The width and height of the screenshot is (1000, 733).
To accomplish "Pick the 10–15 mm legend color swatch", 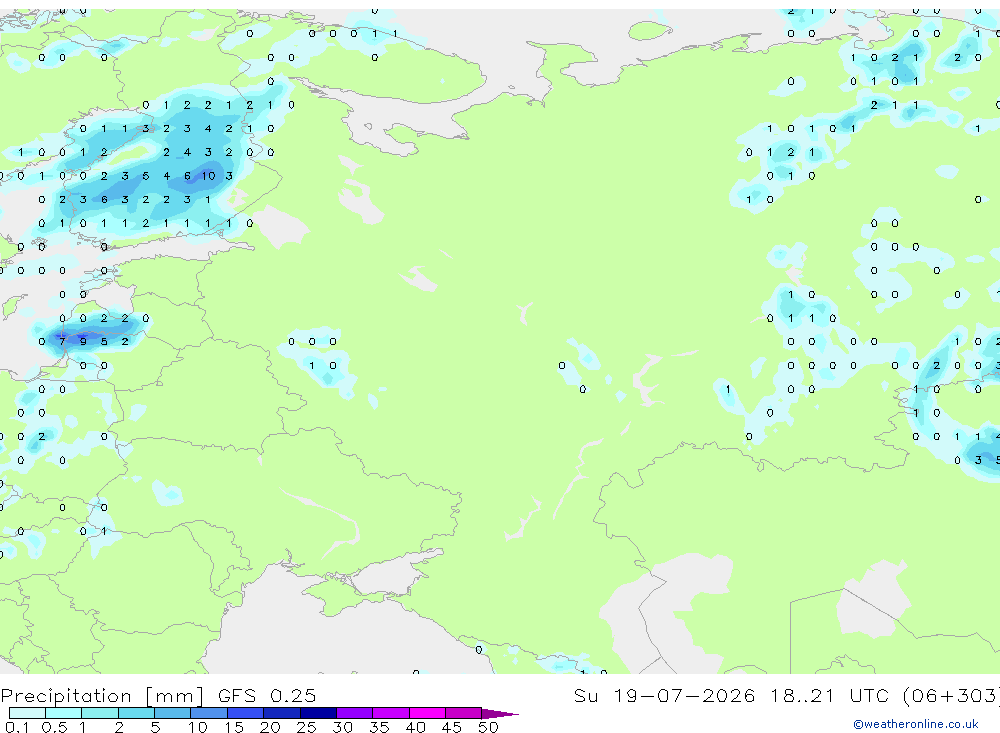I will pos(209,713).
